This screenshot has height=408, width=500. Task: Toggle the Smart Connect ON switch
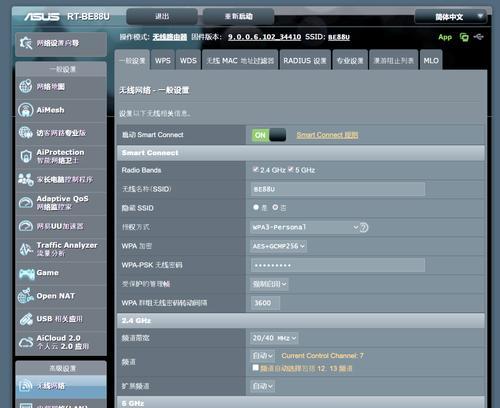(269, 135)
